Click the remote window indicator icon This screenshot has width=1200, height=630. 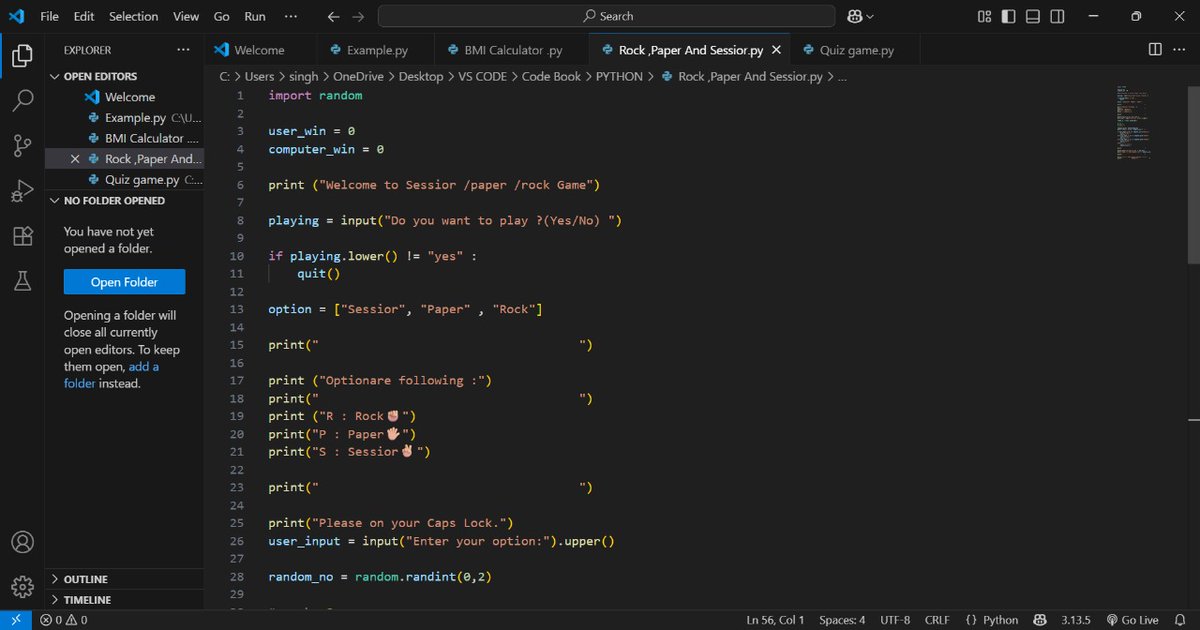16,620
